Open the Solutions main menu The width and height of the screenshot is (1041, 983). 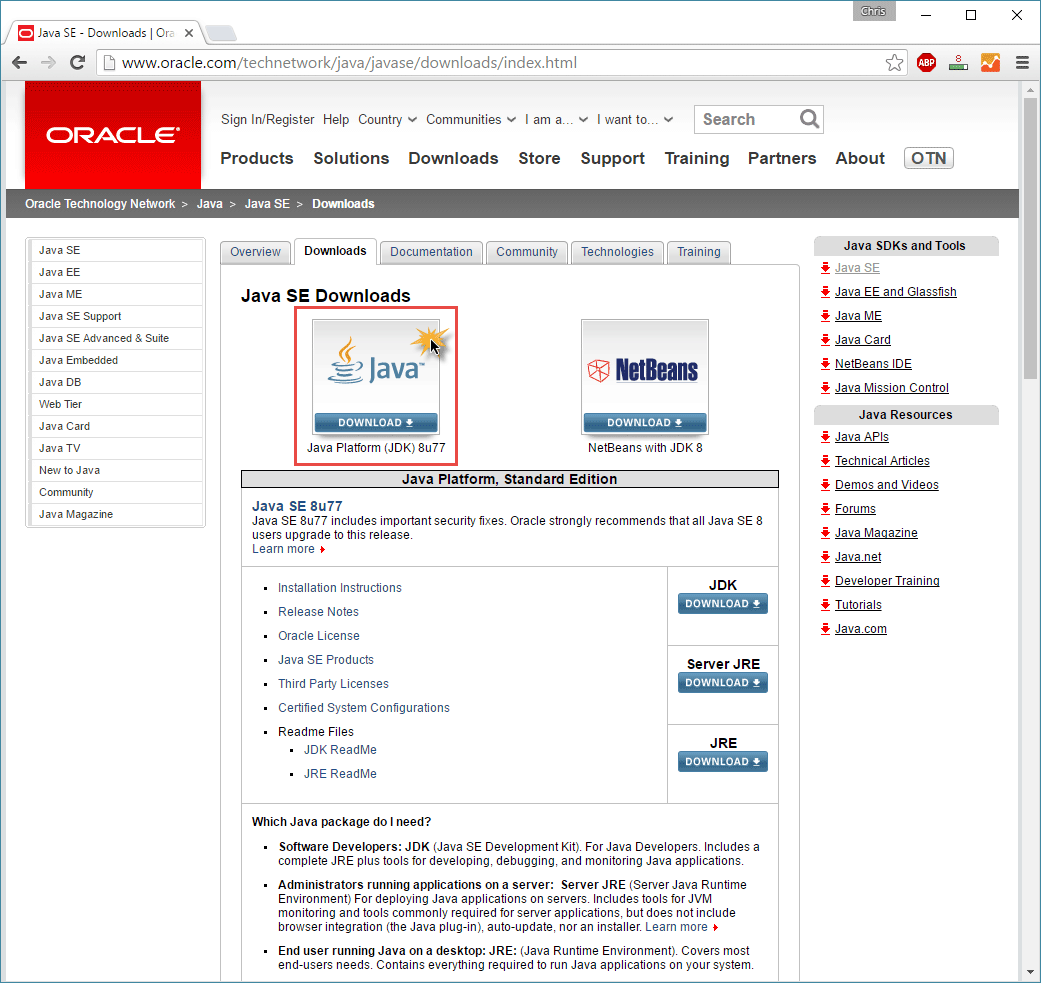pyautogui.click(x=351, y=158)
